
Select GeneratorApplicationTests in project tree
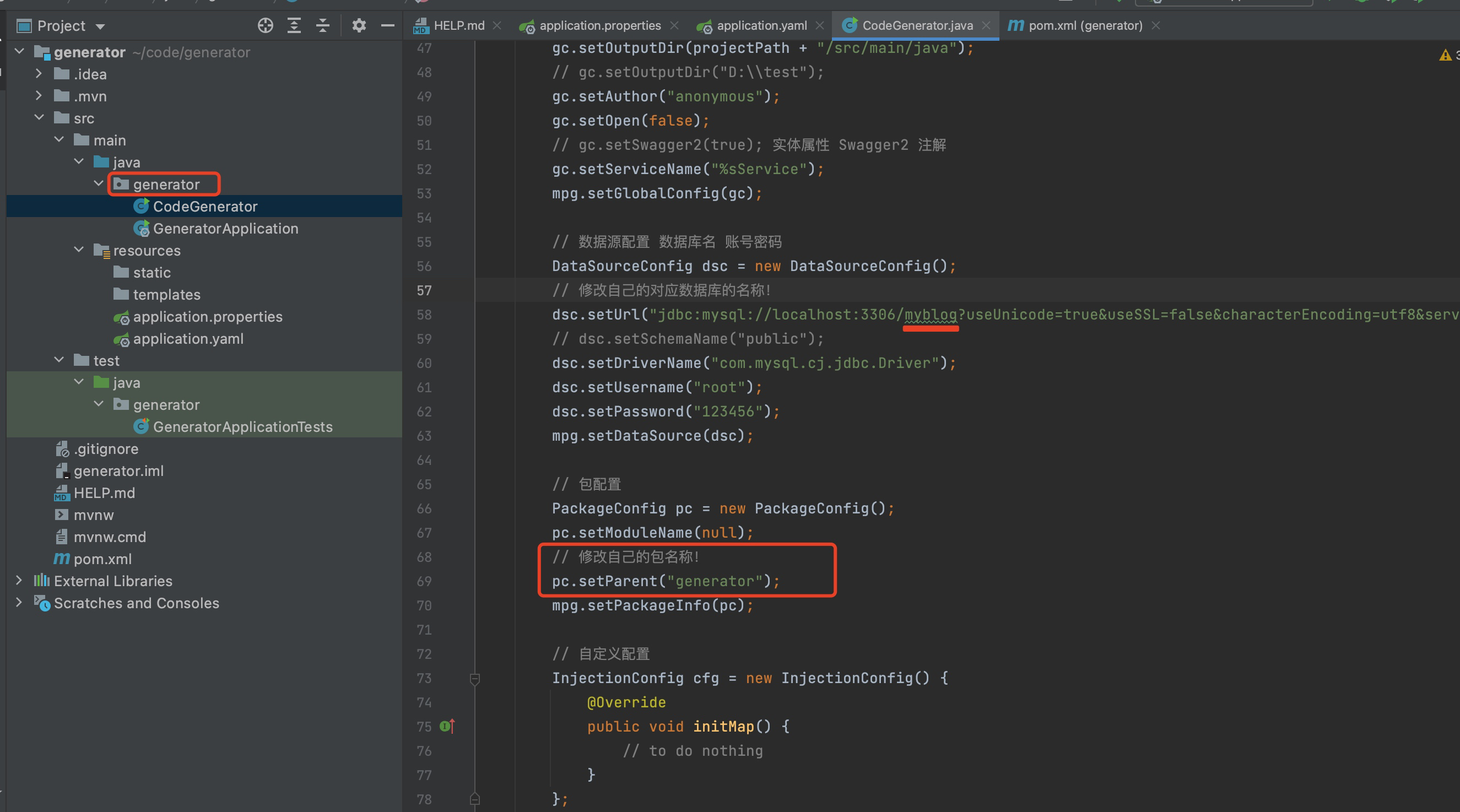242,427
